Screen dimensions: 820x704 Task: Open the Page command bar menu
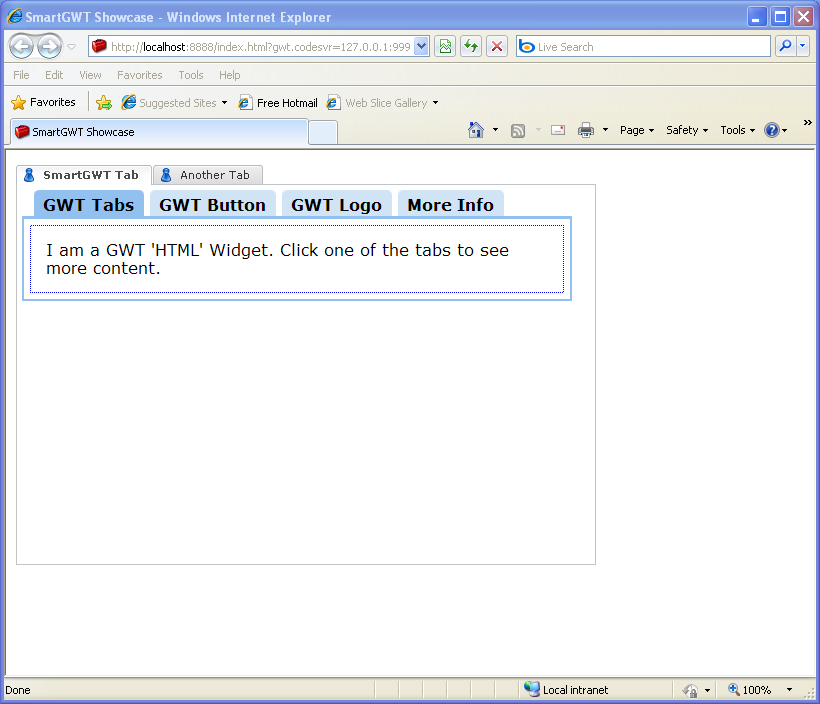[x=636, y=130]
